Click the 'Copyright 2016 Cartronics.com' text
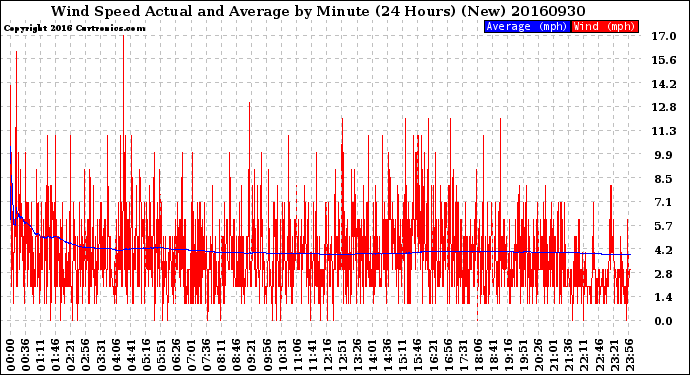 (74, 28)
